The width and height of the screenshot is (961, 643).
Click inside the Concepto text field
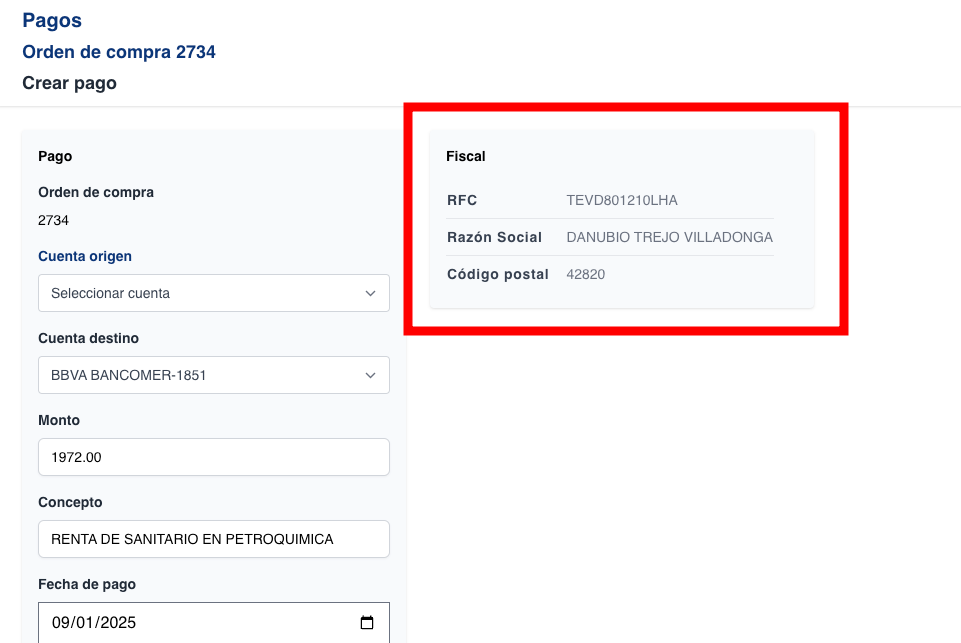[214, 539]
